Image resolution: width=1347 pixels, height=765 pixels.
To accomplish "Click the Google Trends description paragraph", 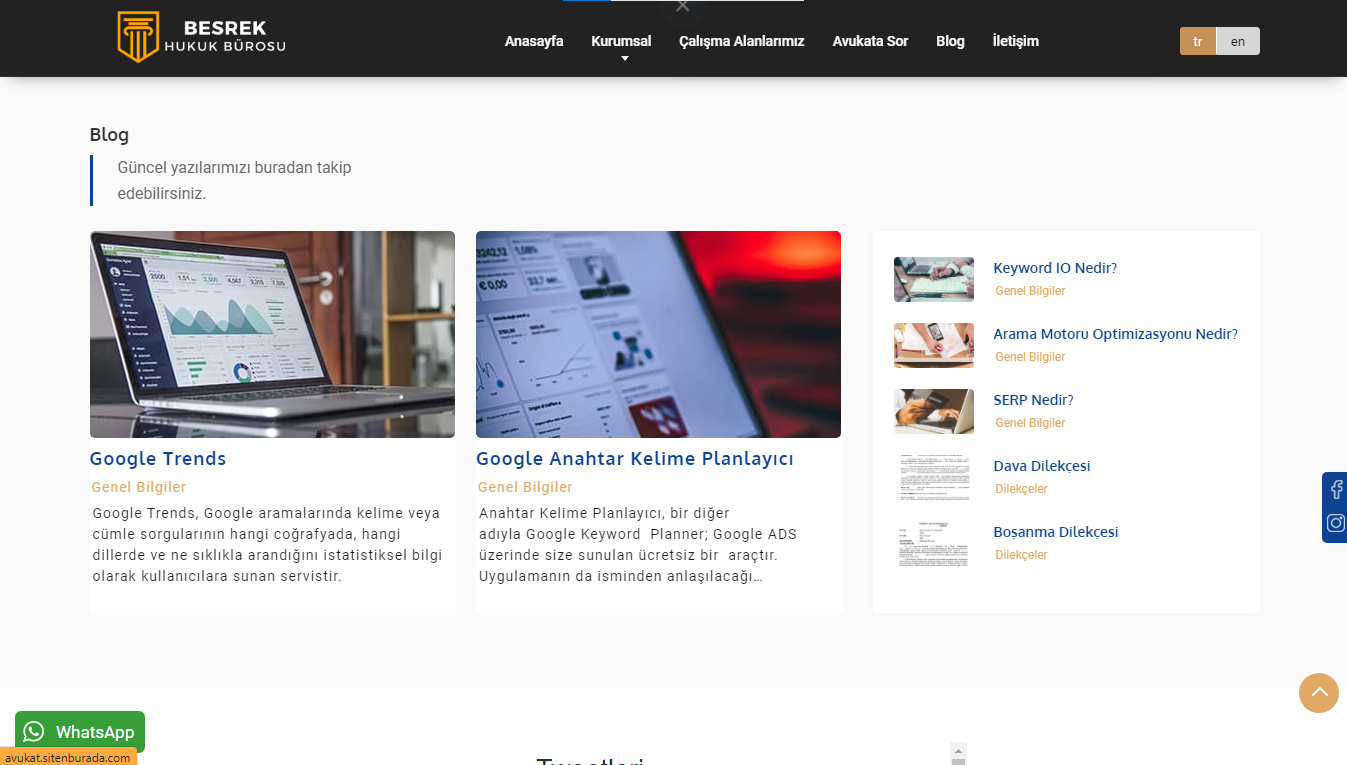I will pyautogui.click(x=267, y=545).
